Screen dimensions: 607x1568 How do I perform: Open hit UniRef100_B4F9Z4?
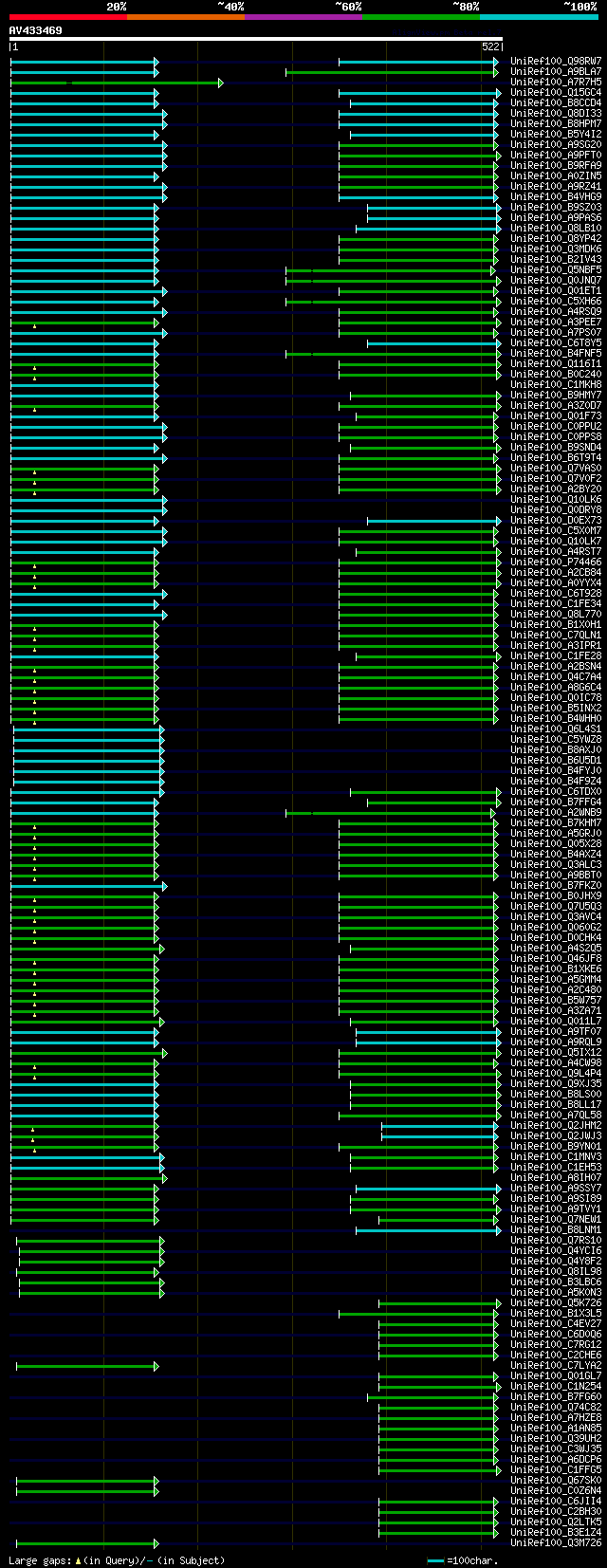(x=556, y=781)
